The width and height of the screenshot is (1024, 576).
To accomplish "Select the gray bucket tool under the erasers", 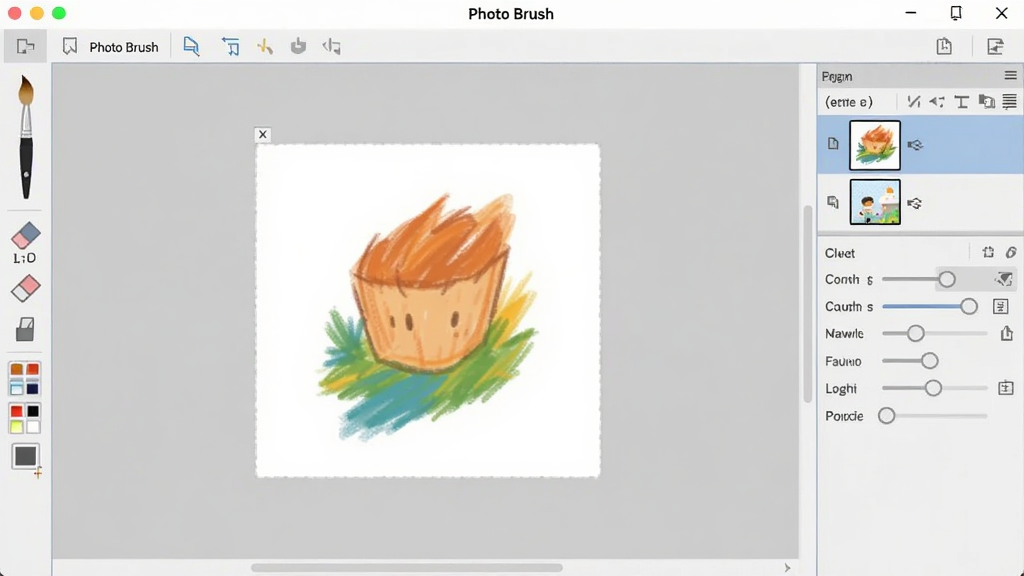I will coord(25,329).
